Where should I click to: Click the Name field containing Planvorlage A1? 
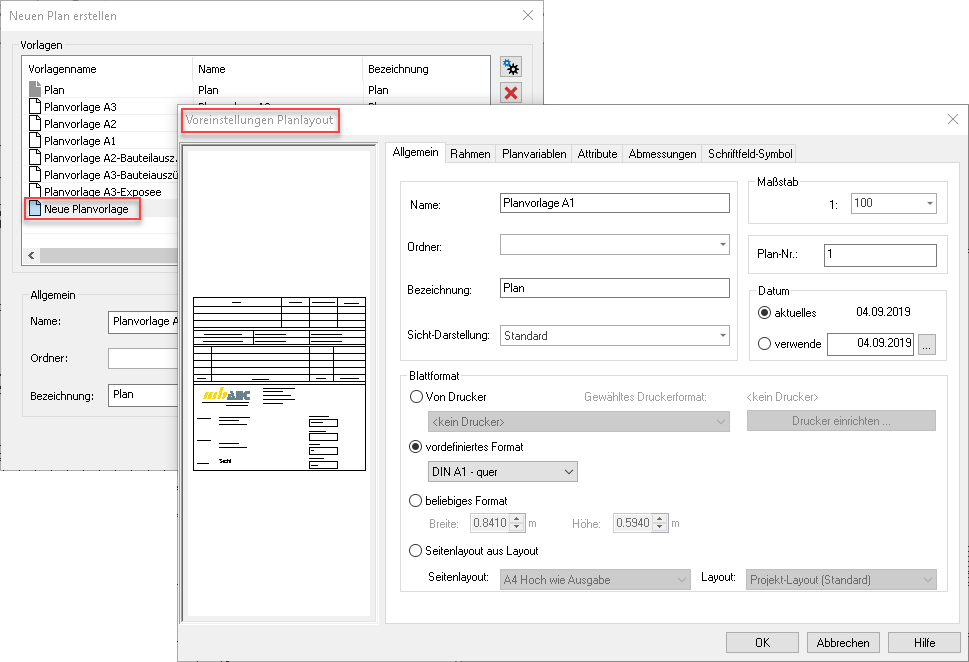pos(614,203)
